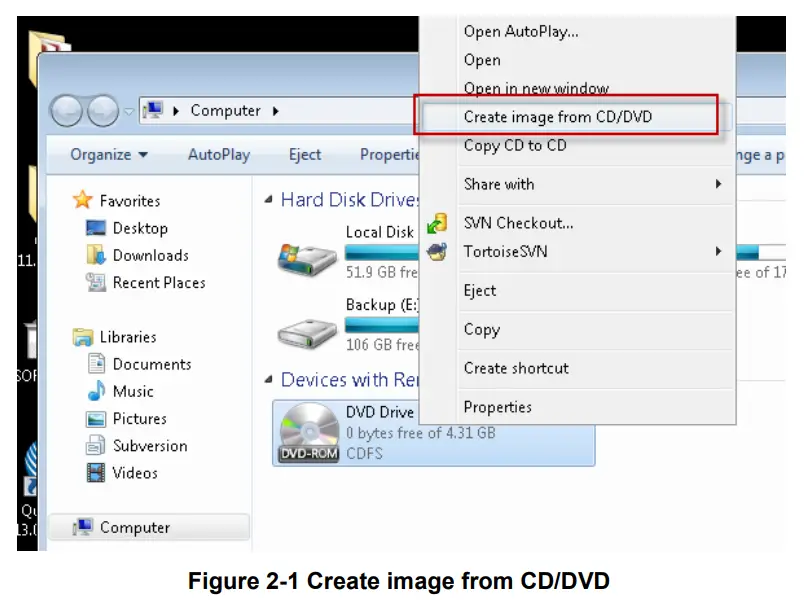Click the Videos filmstrip icon
This screenshot has height=600, width=809.
[96, 473]
